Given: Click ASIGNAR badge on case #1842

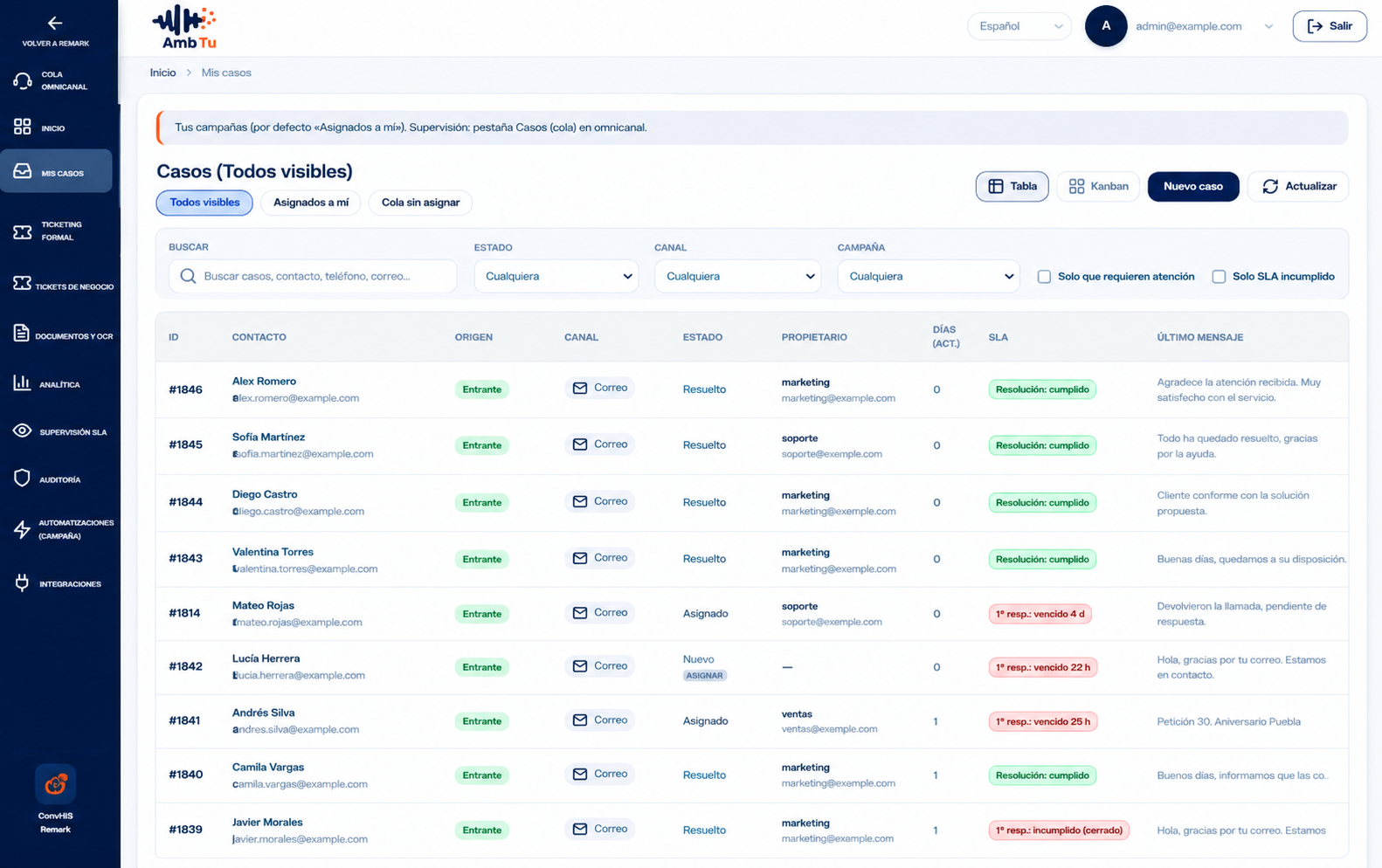Looking at the screenshot, I should pos(704,675).
